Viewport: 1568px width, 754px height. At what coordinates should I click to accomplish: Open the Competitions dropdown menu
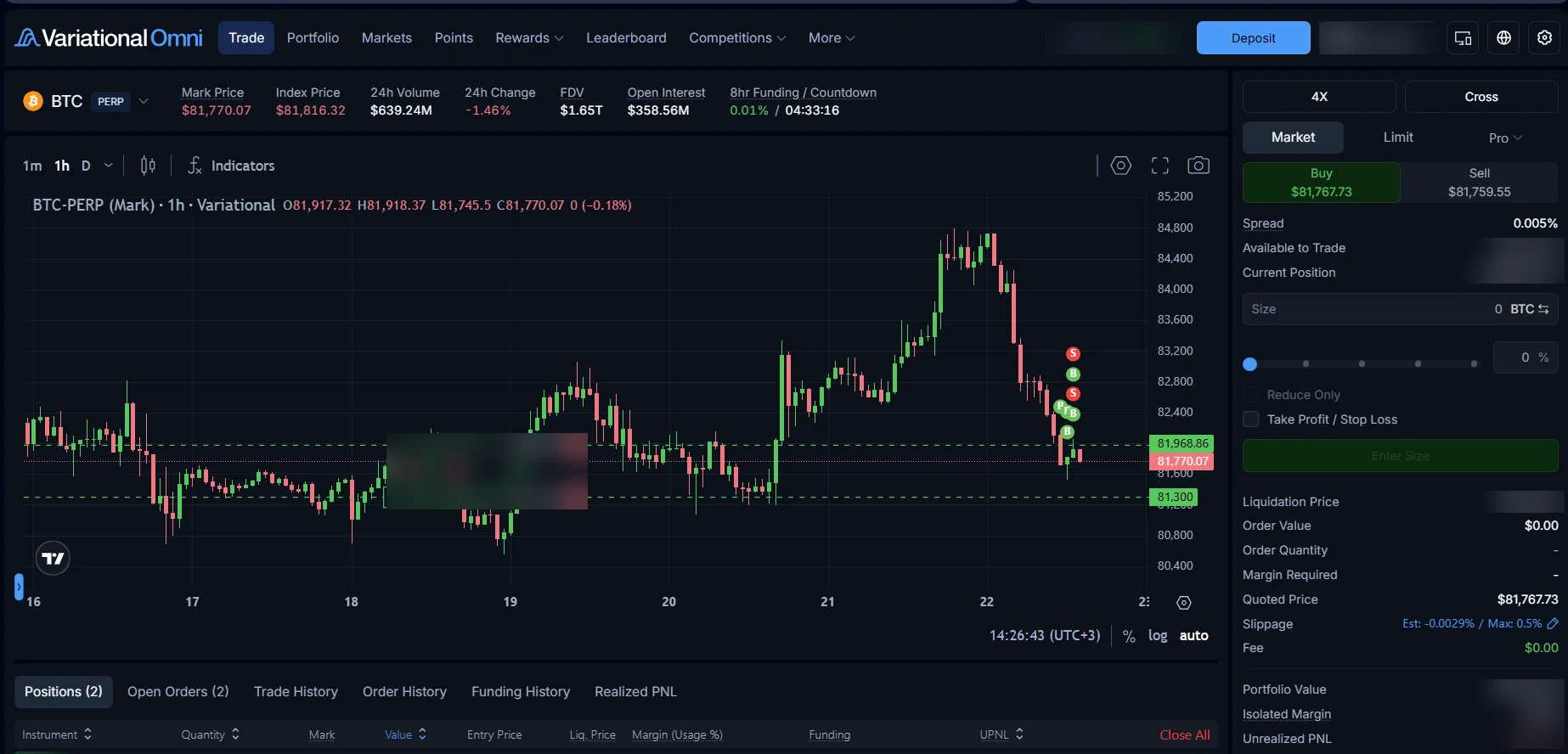pos(737,38)
